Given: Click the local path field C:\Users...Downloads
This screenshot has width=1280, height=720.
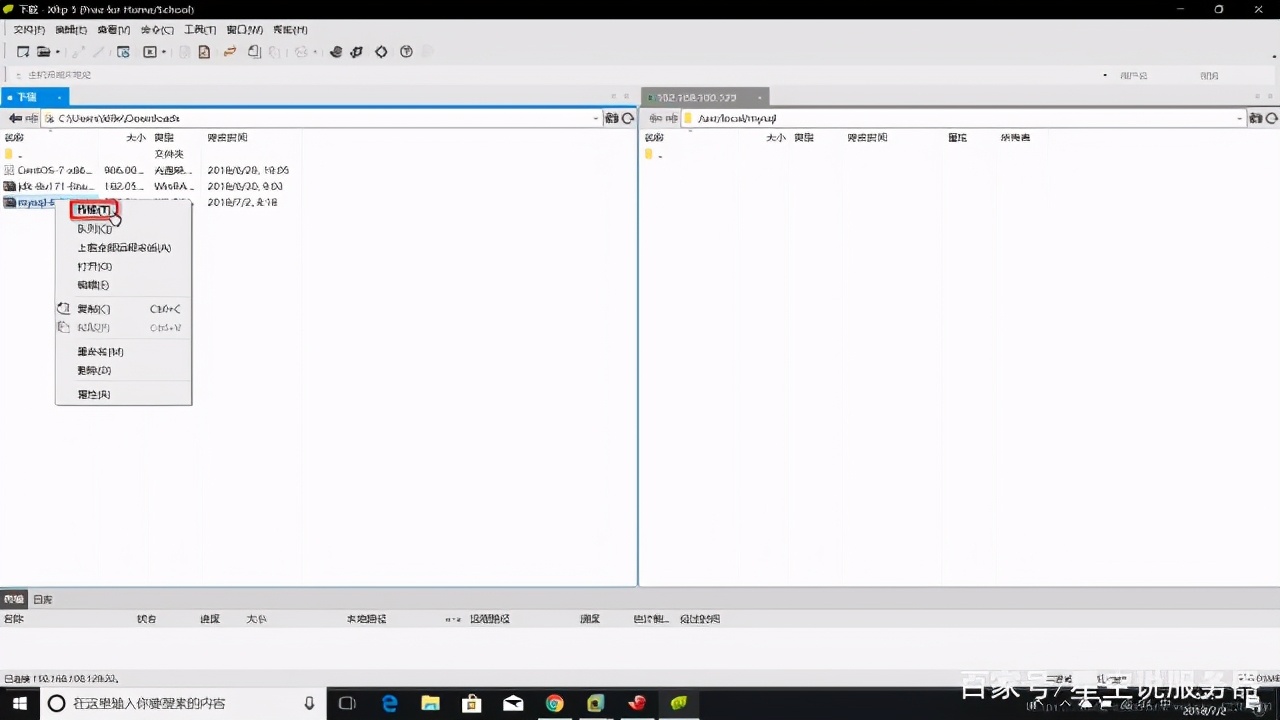Looking at the screenshot, I should 322,118.
